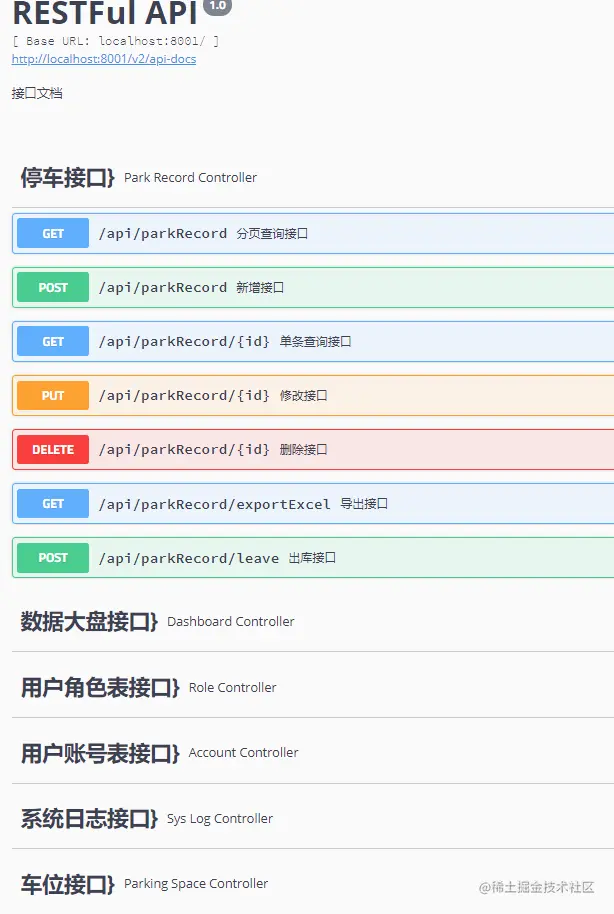Click the 接口文档 description text
The image size is (614, 914).
tap(37, 93)
